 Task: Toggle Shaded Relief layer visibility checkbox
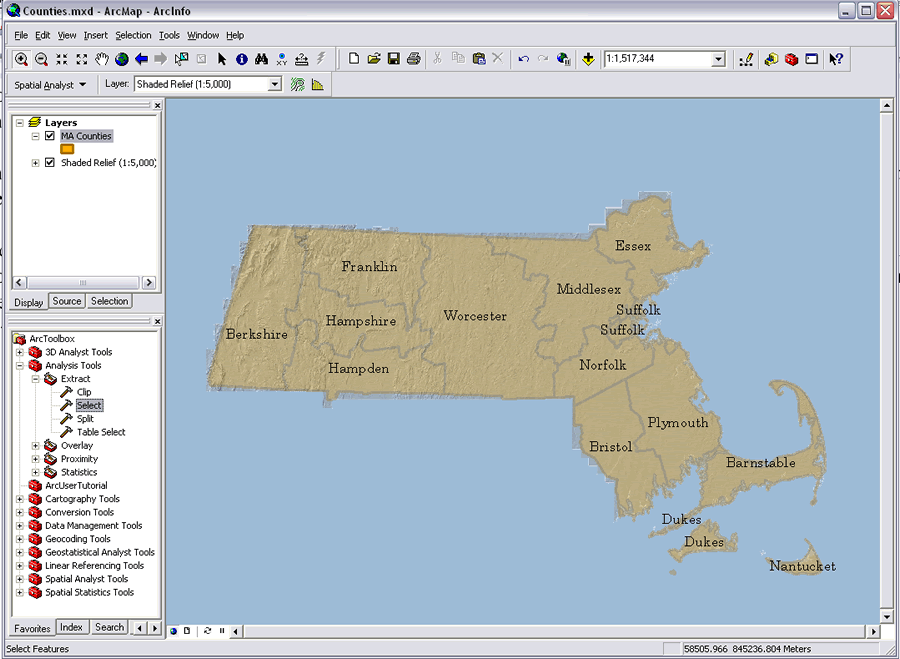[50, 162]
